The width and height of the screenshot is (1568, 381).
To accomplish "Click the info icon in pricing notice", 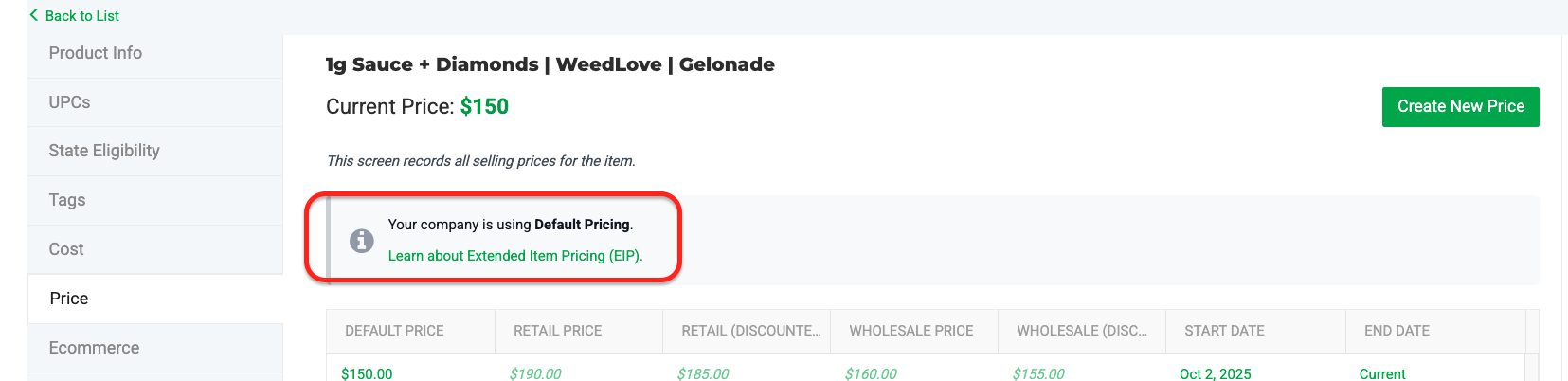I will (x=361, y=241).
